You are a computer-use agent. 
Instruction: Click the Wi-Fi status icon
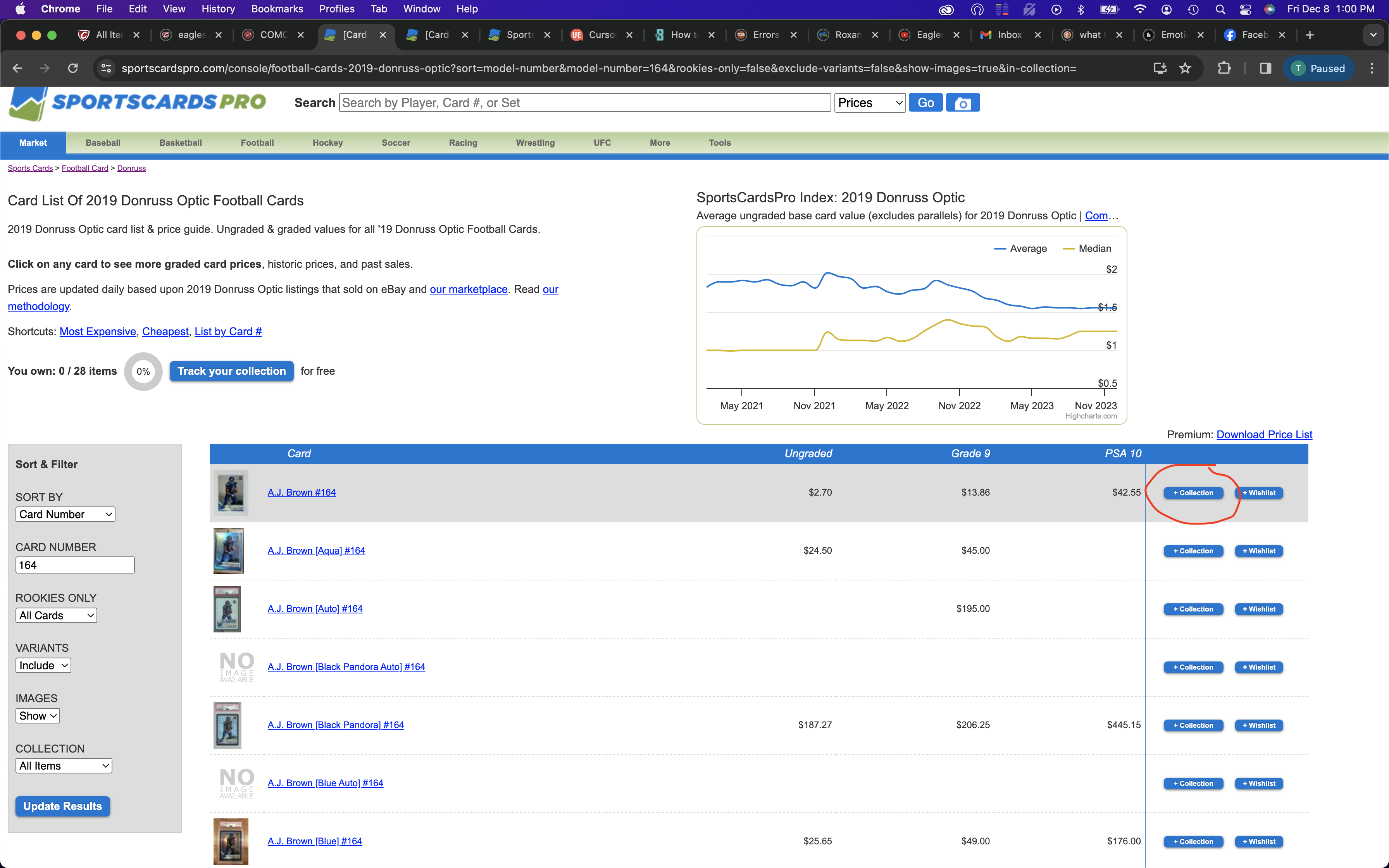tap(1139, 9)
